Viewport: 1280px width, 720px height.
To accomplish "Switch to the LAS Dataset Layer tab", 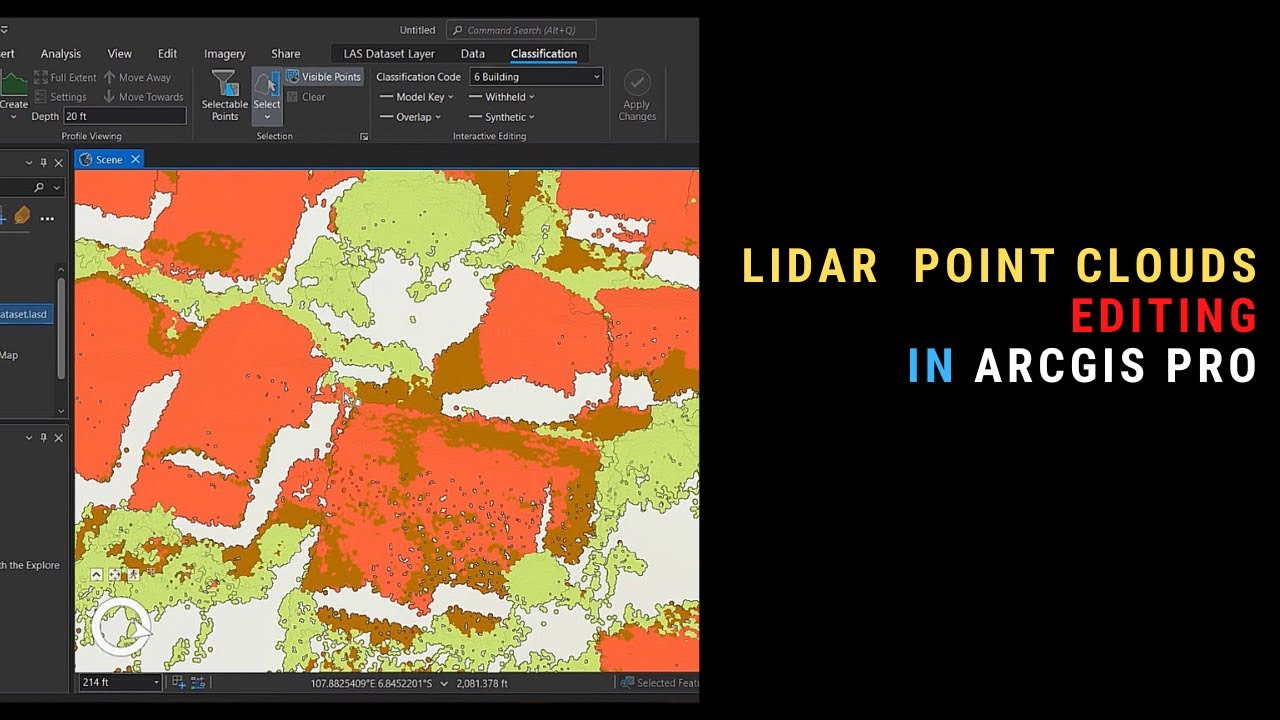I will pos(389,54).
